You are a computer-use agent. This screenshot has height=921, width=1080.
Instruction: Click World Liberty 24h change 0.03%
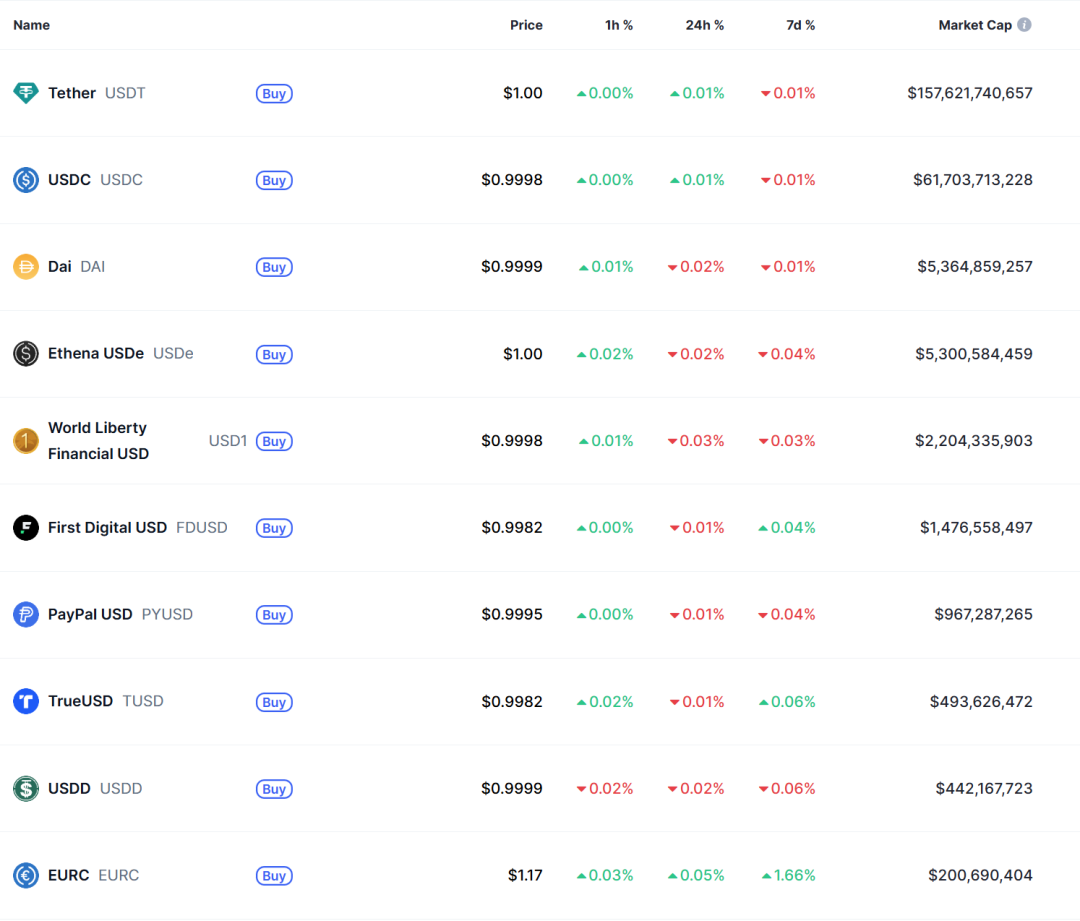(696, 441)
